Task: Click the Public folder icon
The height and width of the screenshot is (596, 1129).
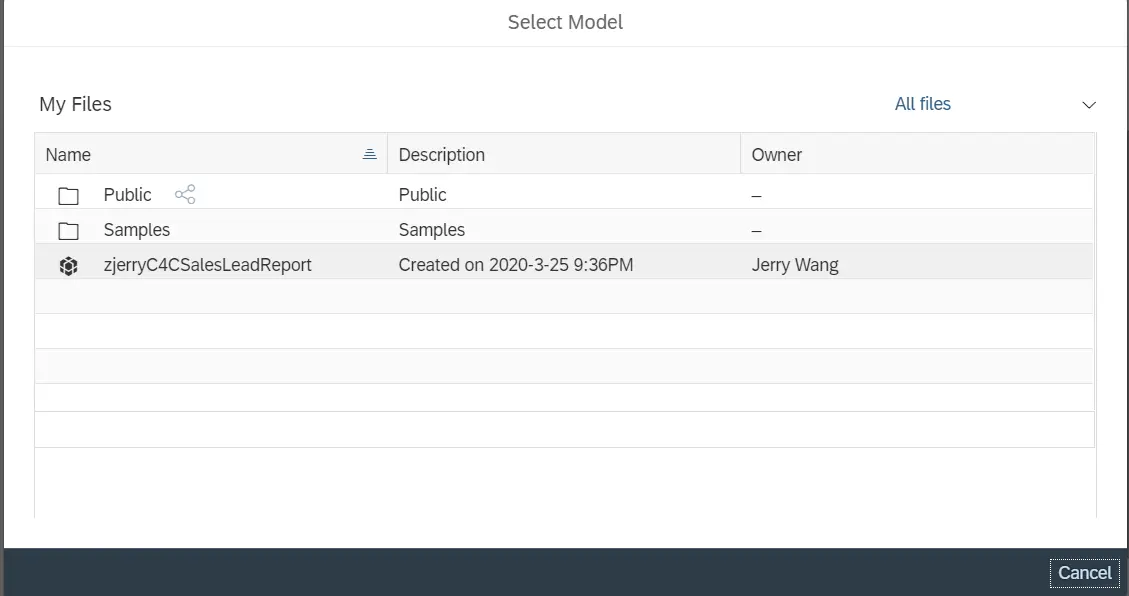Action: click(x=68, y=195)
